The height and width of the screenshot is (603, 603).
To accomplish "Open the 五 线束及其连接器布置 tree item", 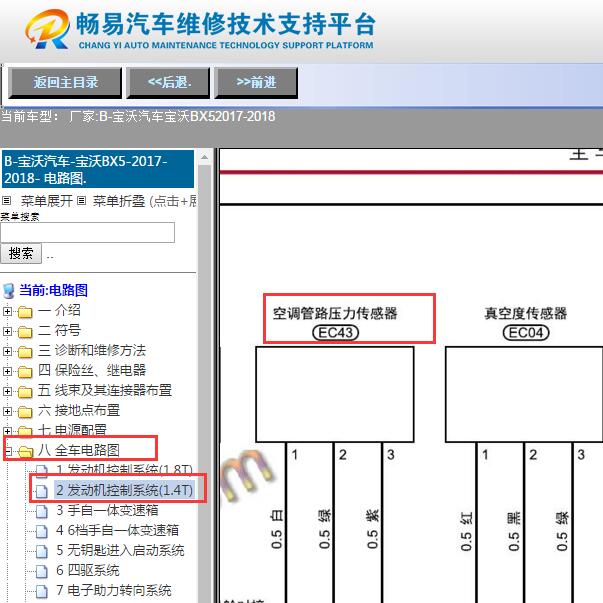I will tap(105, 390).
